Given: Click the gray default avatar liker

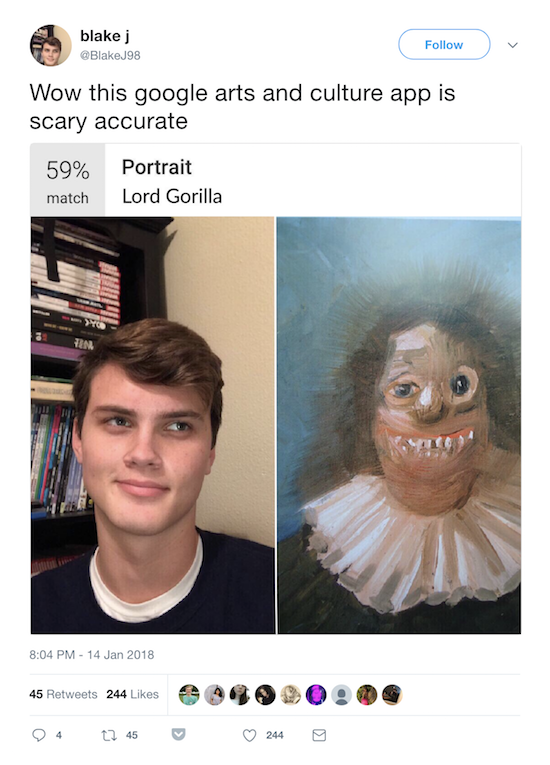Looking at the screenshot, I should [x=341, y=695].
